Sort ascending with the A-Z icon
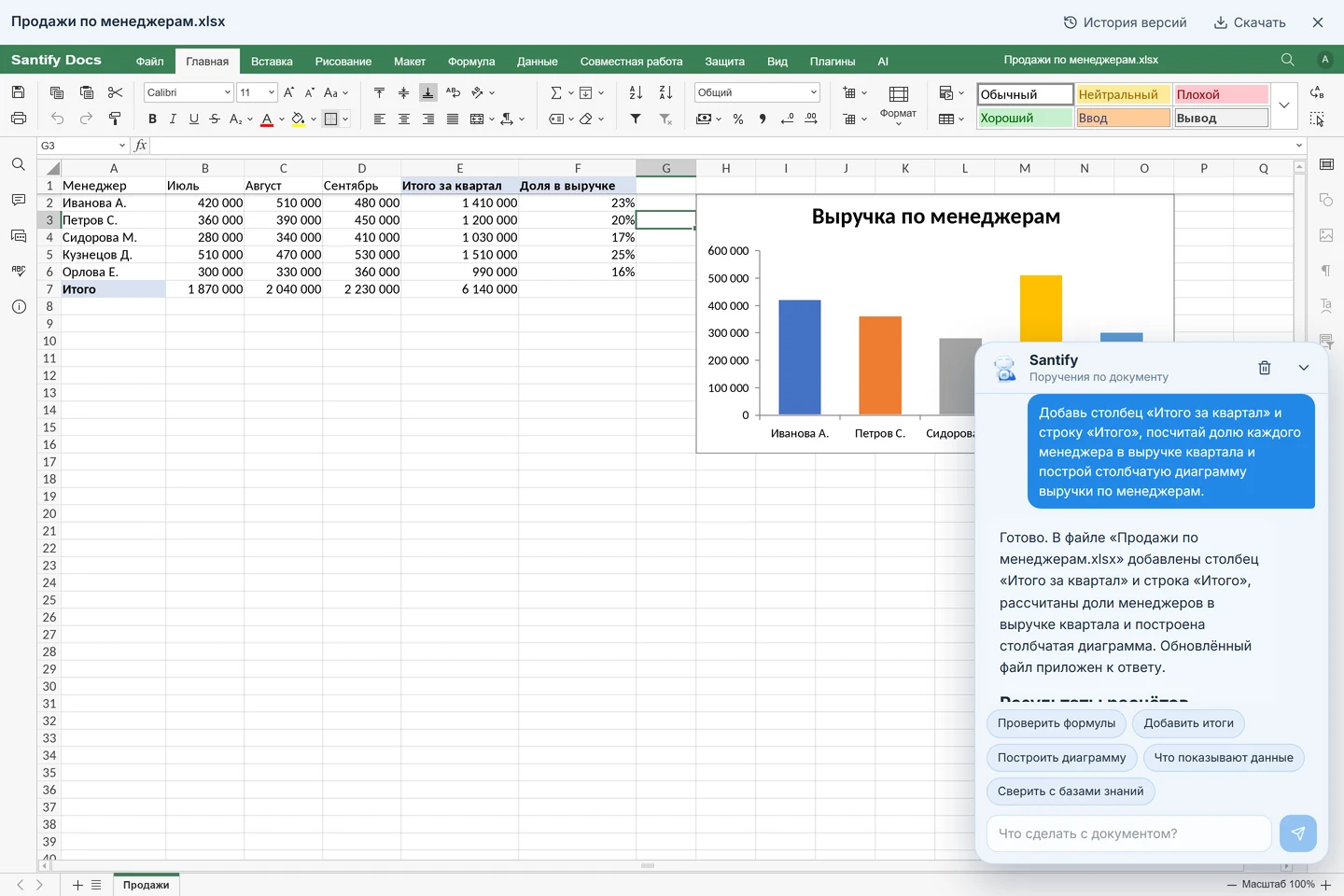The height and width of the screenshot is (896, 1344). [636, 92]
